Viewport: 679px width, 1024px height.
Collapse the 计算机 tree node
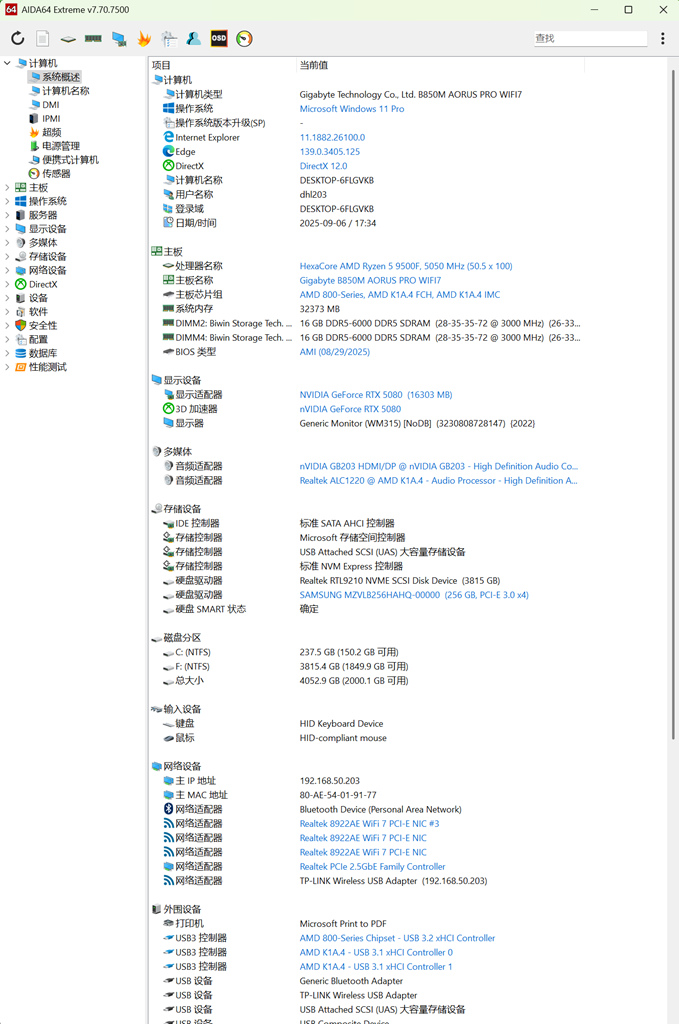(x=7, y=63)
